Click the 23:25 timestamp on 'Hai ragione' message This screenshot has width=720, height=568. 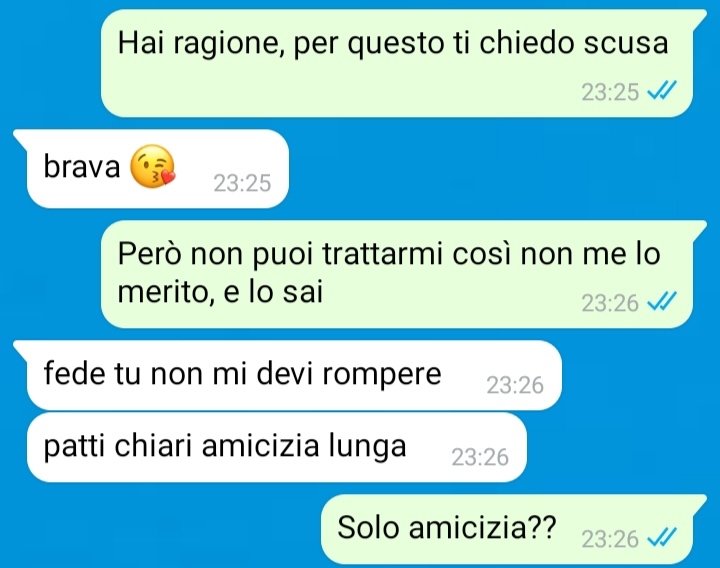(610, 92)
